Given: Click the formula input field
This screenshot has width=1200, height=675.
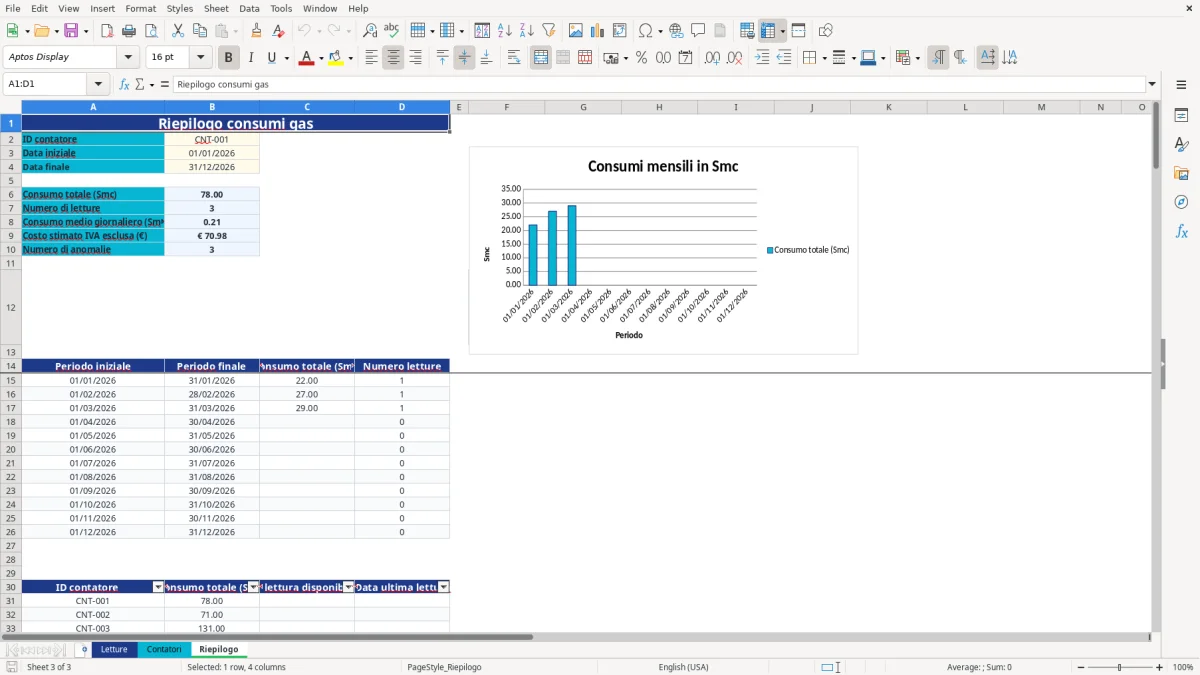Looking at the screenshot, I should (x=659, y=85).
